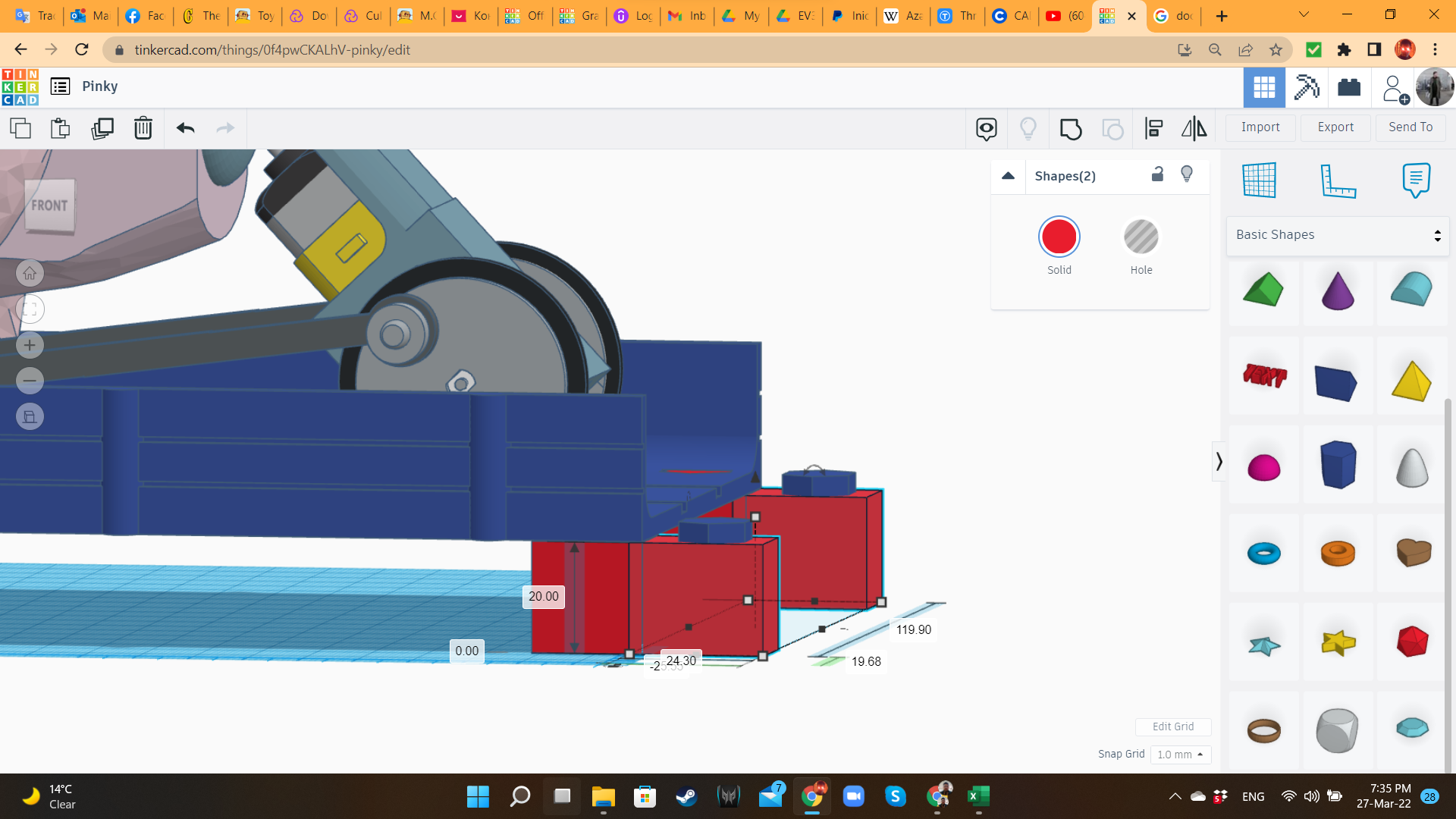Switch to the Bricks view tab
The height and width of the screenshot is (819, 1456).
1349,87
